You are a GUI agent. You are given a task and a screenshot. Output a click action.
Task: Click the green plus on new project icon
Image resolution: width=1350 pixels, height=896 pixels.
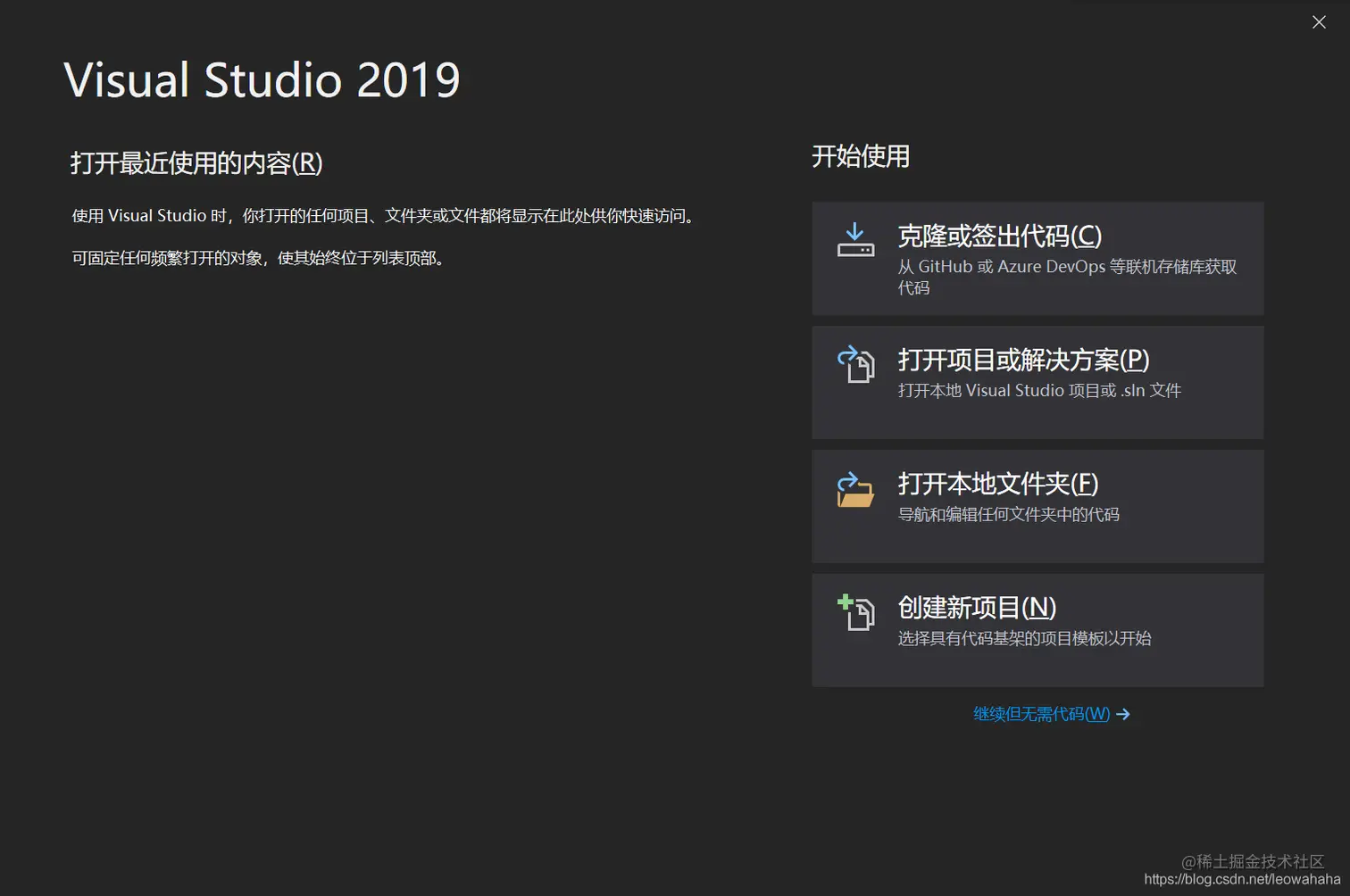click(845, 602)
